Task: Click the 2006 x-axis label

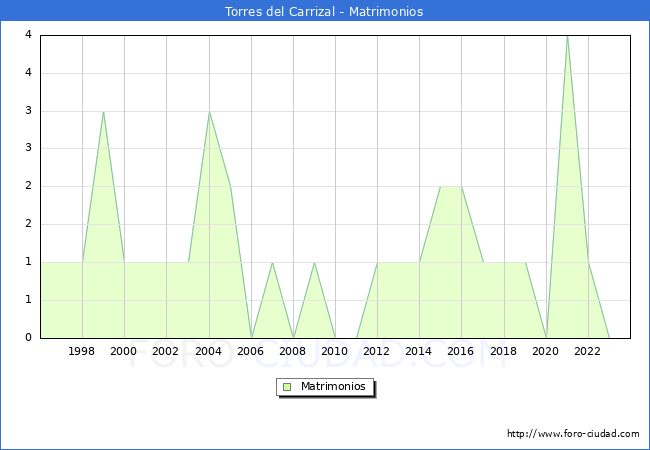Action: pyautogui.click(x=250, y=351)
